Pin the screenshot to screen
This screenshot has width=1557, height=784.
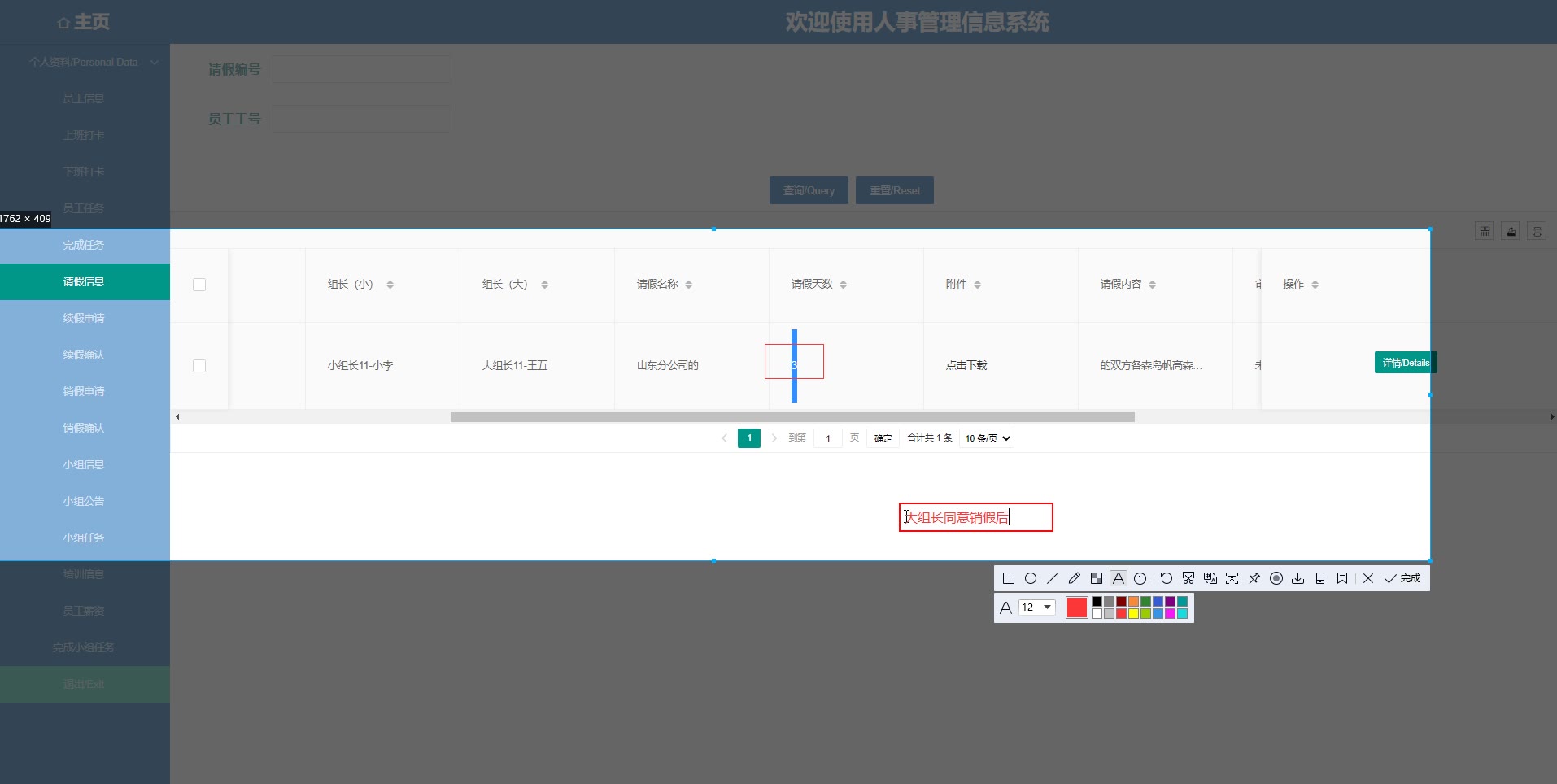tap(1254, 578)
